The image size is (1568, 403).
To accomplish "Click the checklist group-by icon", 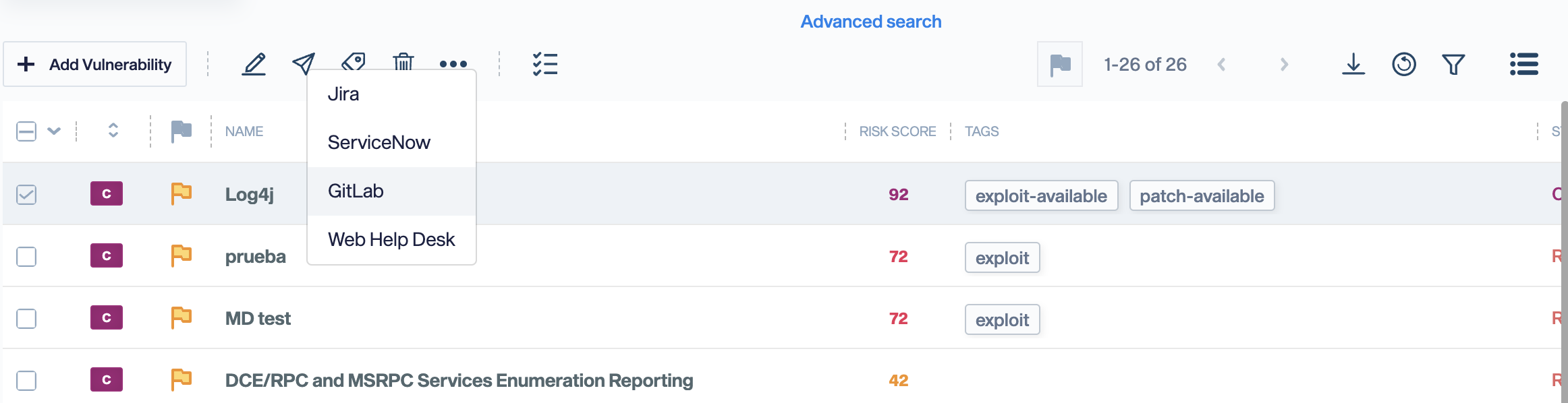I will 545,64.
